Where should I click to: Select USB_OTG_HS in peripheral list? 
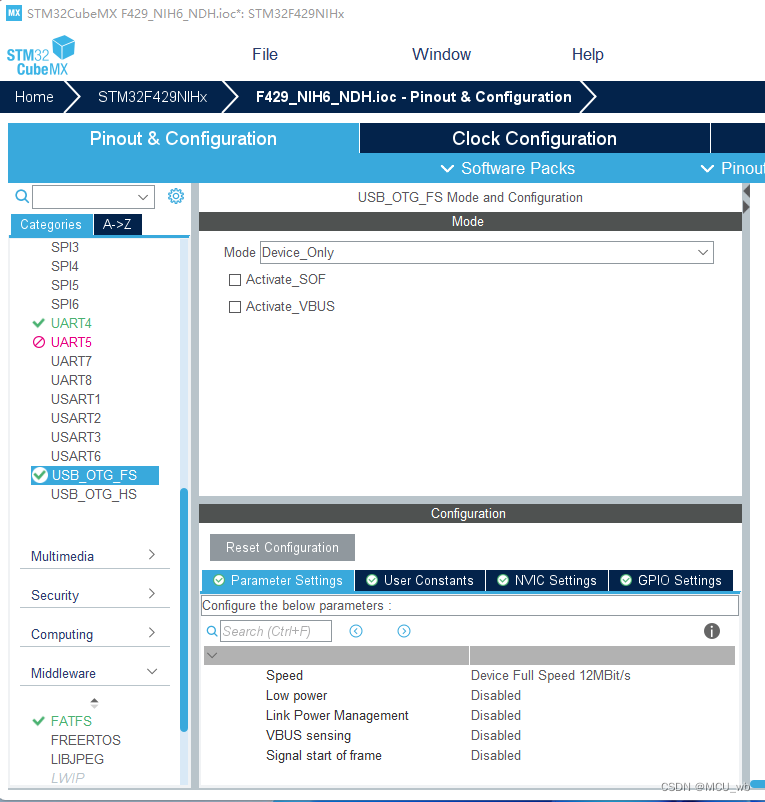pos(94,494)
